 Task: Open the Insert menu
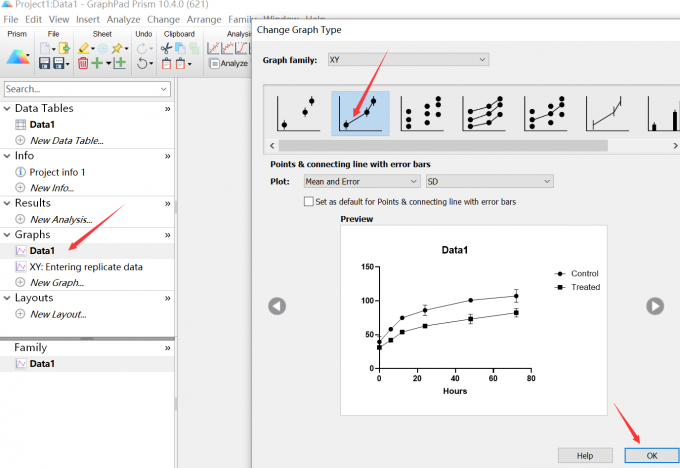88,20
